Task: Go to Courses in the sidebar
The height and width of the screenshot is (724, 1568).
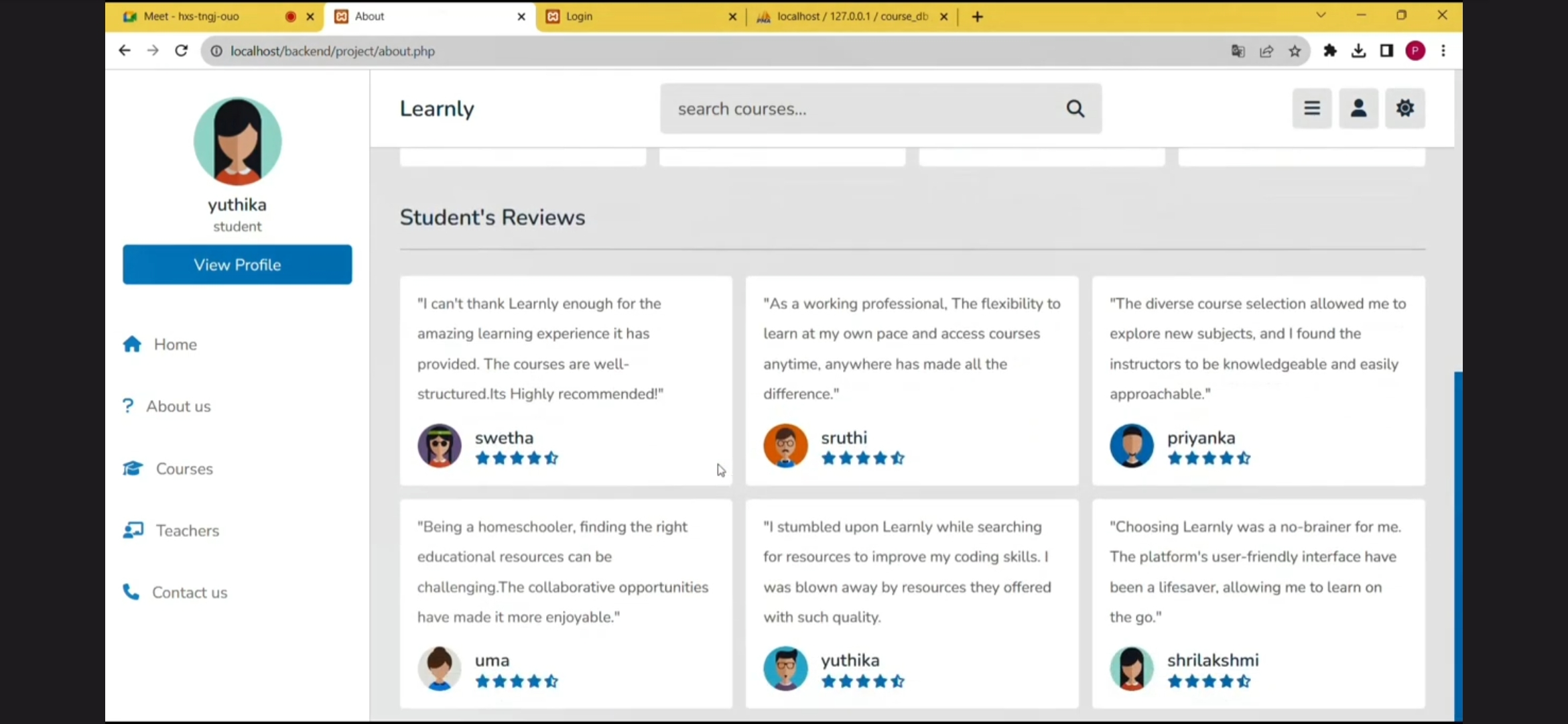Action: click(x=184, y=469)
